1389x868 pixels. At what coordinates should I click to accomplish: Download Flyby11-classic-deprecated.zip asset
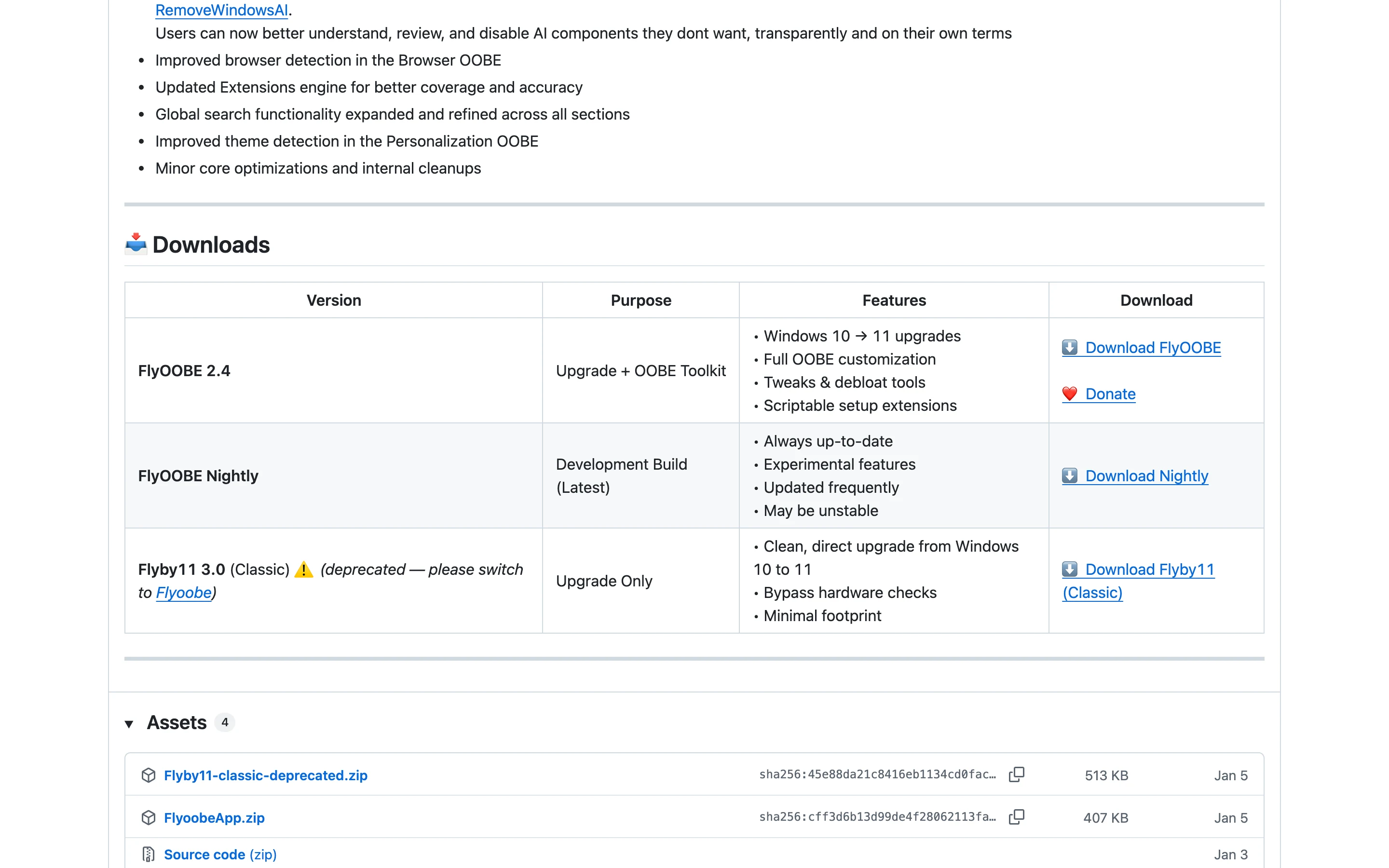click(x=265, y=775)
